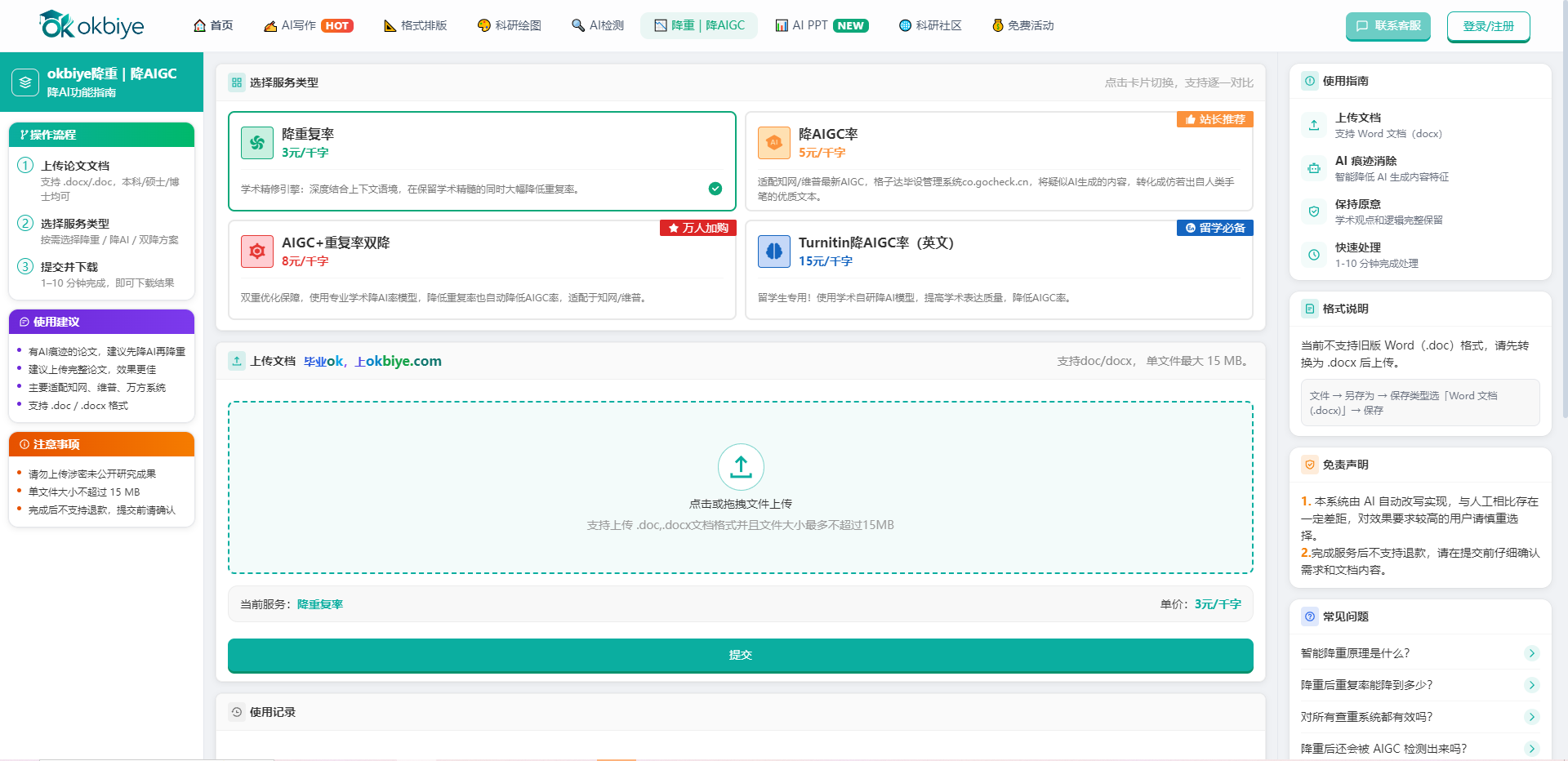Click the 留学必备 badge
1568x761 pixels.
(x=1215, y=228)
